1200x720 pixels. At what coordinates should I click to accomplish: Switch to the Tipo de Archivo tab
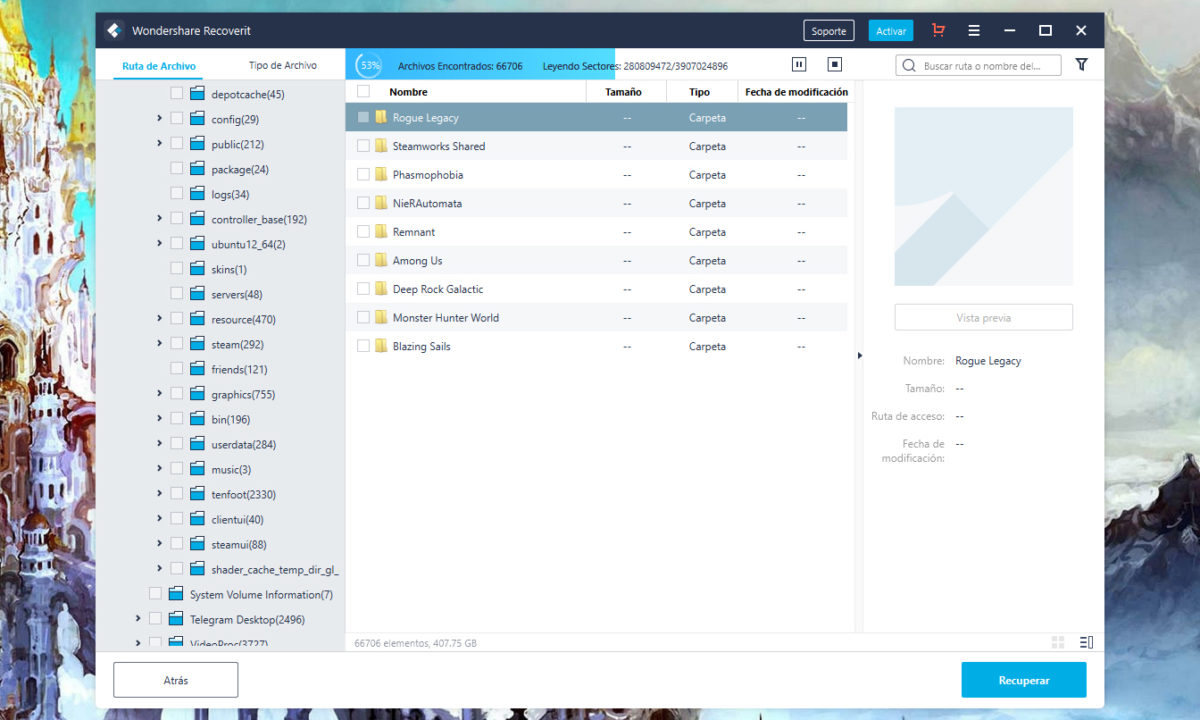[283, 66]
